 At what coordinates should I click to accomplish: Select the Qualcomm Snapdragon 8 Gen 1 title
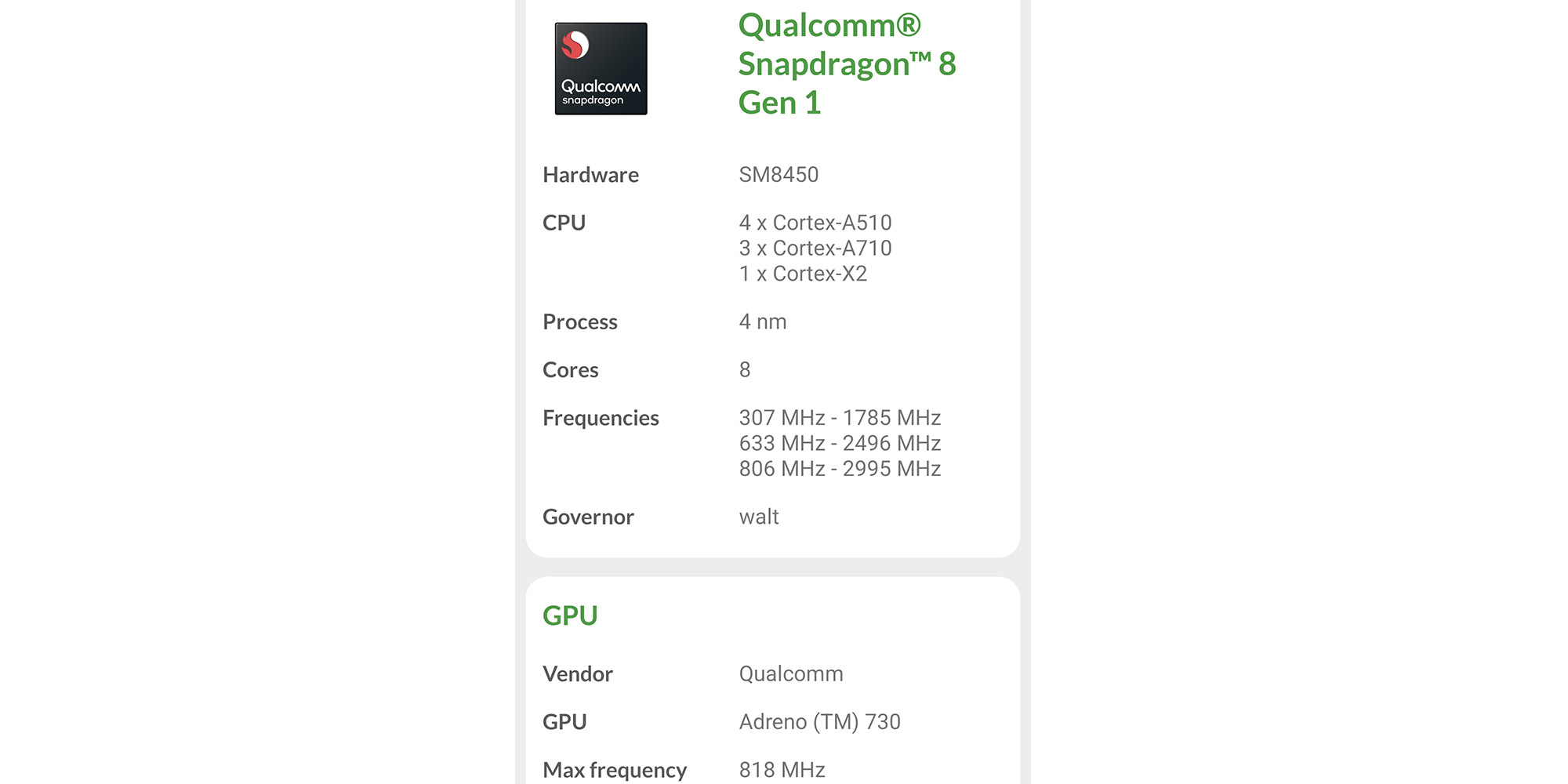click(848, 64)
